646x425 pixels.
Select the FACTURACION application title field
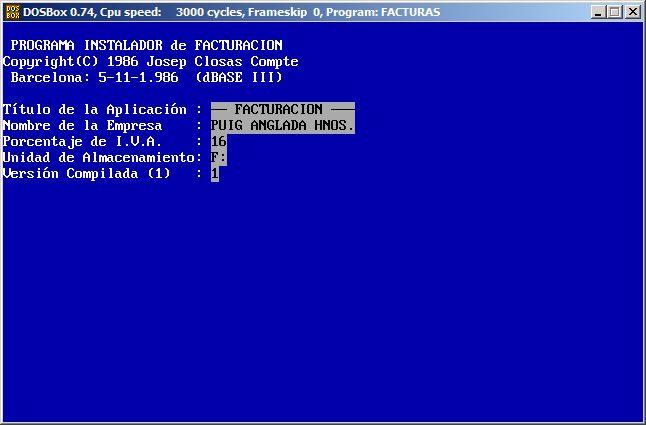point(283,109)
